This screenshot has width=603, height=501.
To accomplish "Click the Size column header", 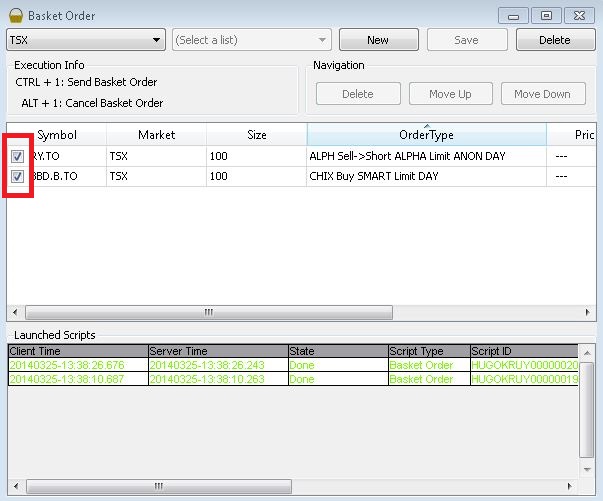I will point(256,135).
